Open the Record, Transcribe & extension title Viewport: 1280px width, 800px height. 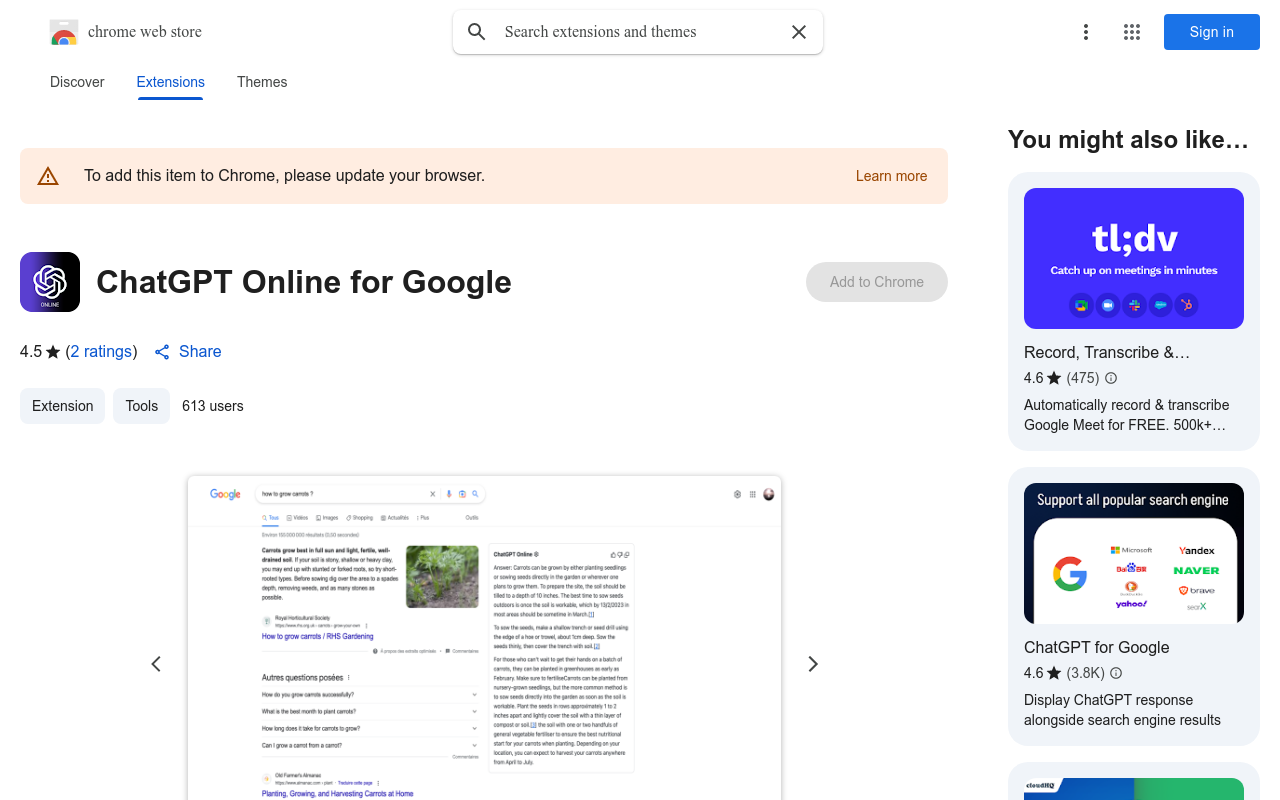pyautogui.click(x=1107, y=352)
